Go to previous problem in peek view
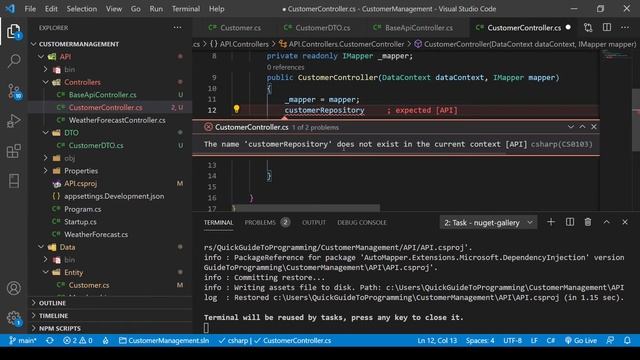The width and height of the screenshot is (640, 360). (582, 127)
